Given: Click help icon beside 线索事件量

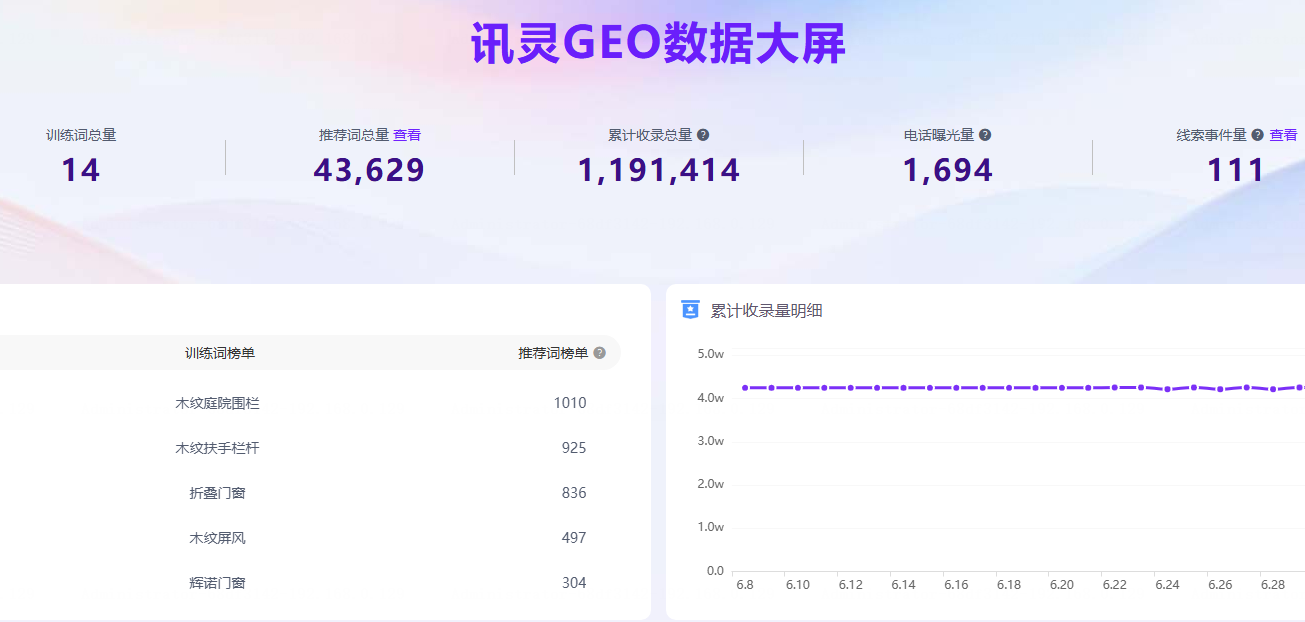Looking at the screenshot, I should (x=1258, y=135).
